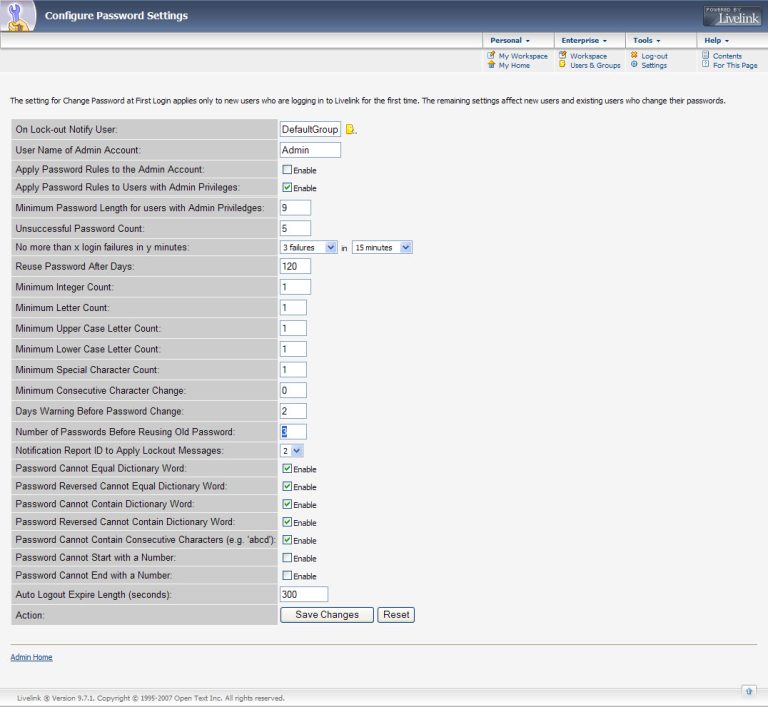Click the scroll-to-top arrow icon at bottom right
The height and width of the screenshot is (707, 768).
point(748,690)
